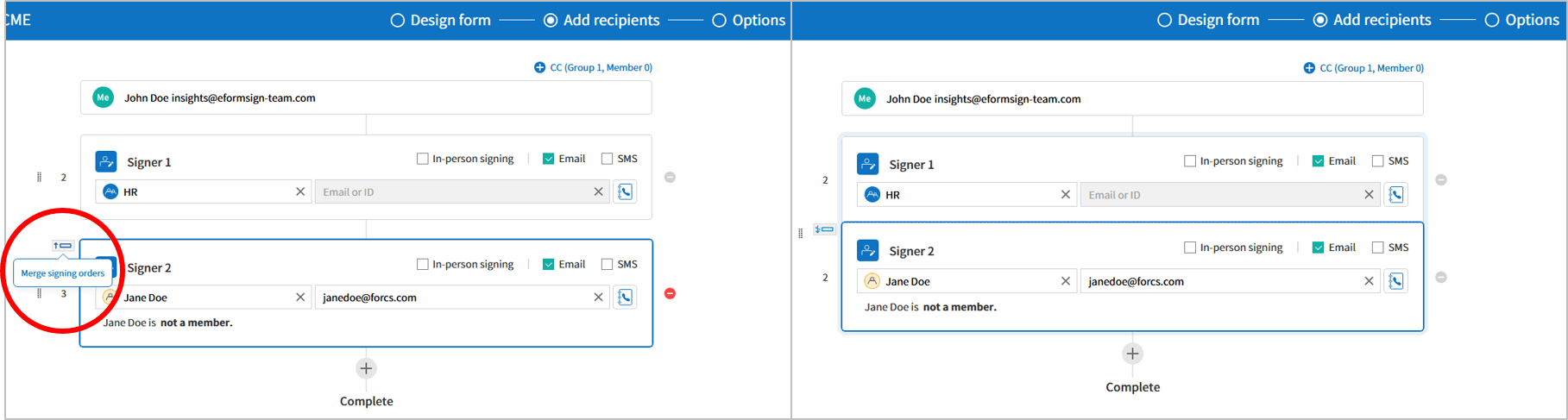Go to Add recipients step in right panel
The width and height of the screenshot is (1568, 420).
(x=1372, y=20)
